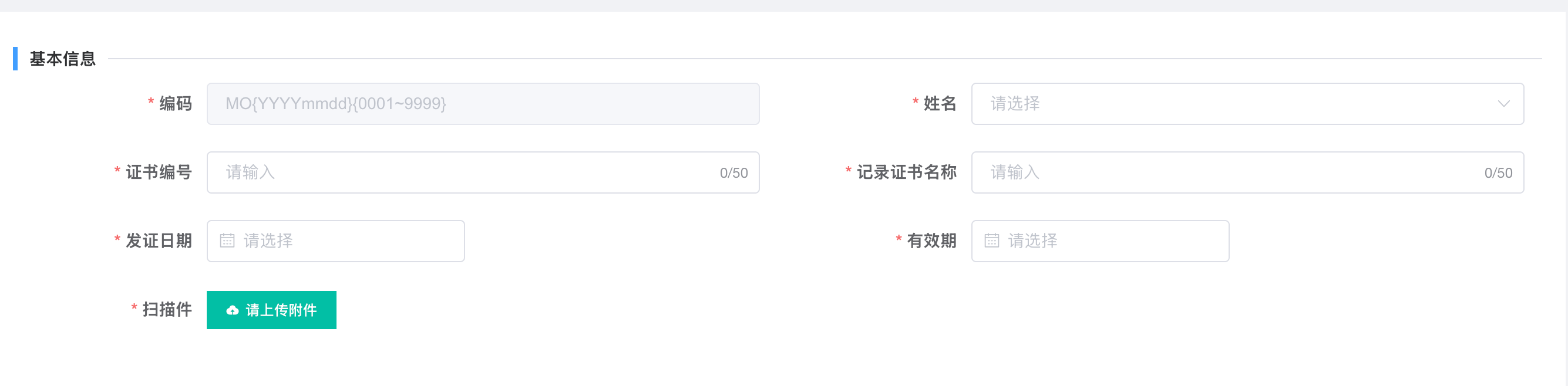1568x386 pixels.
Task: Click the calendar icon in 有效期 field
Action: tap(991, 241)
